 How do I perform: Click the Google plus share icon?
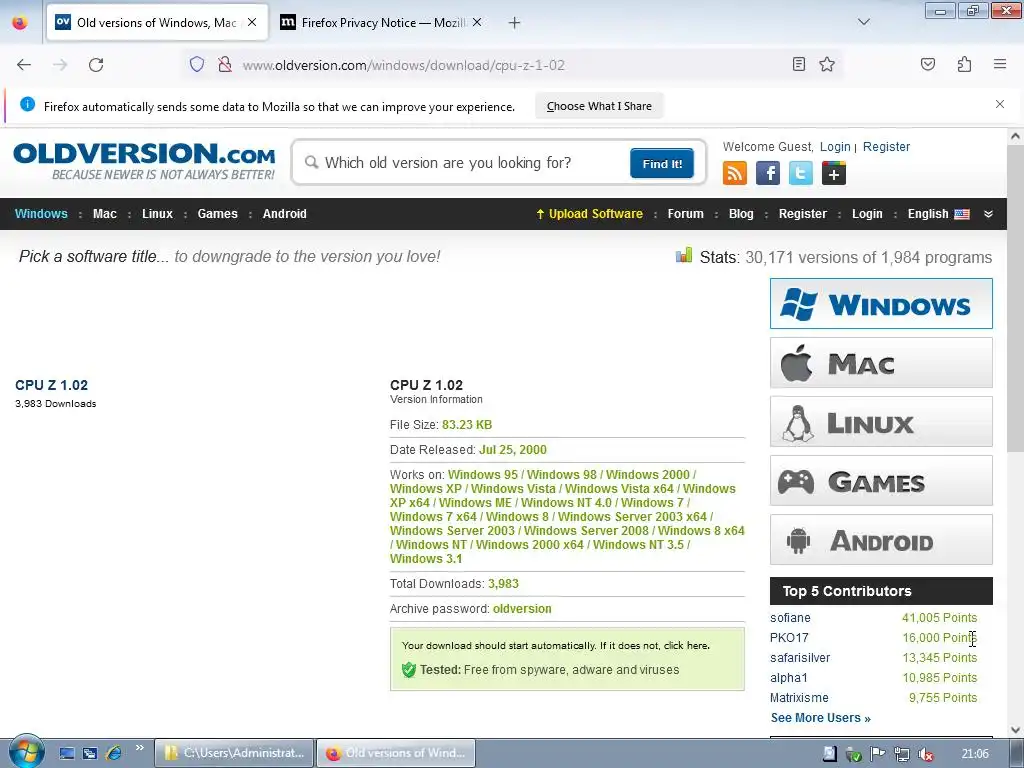tap(834, 173)
